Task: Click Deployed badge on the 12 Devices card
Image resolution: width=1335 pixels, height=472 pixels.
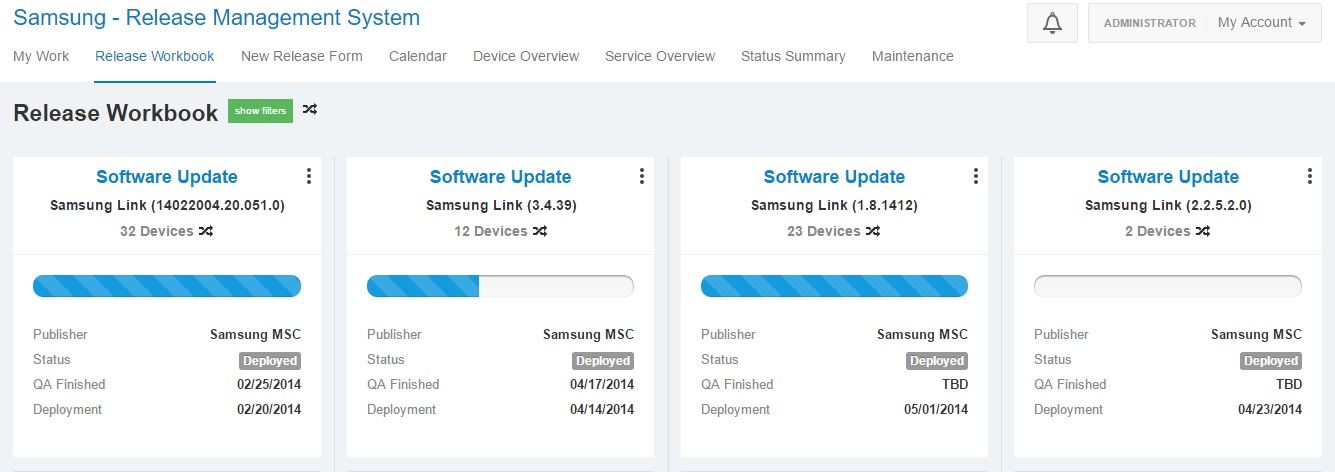Action: click(x=603, y=361)
